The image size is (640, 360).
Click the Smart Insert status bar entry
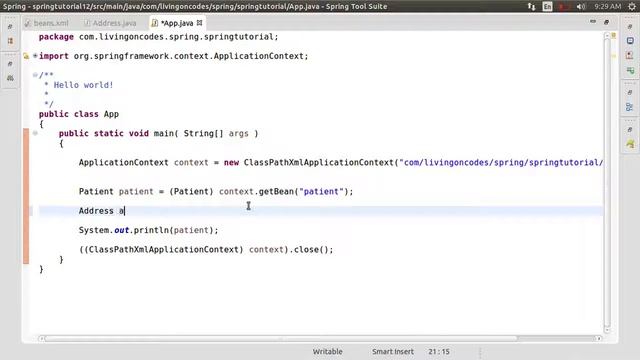click(393, 351)
